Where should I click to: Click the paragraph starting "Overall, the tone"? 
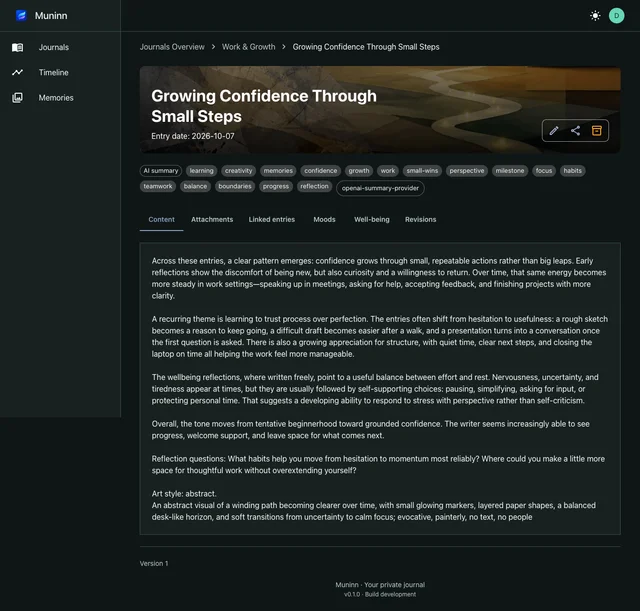[x=371, y=429]
